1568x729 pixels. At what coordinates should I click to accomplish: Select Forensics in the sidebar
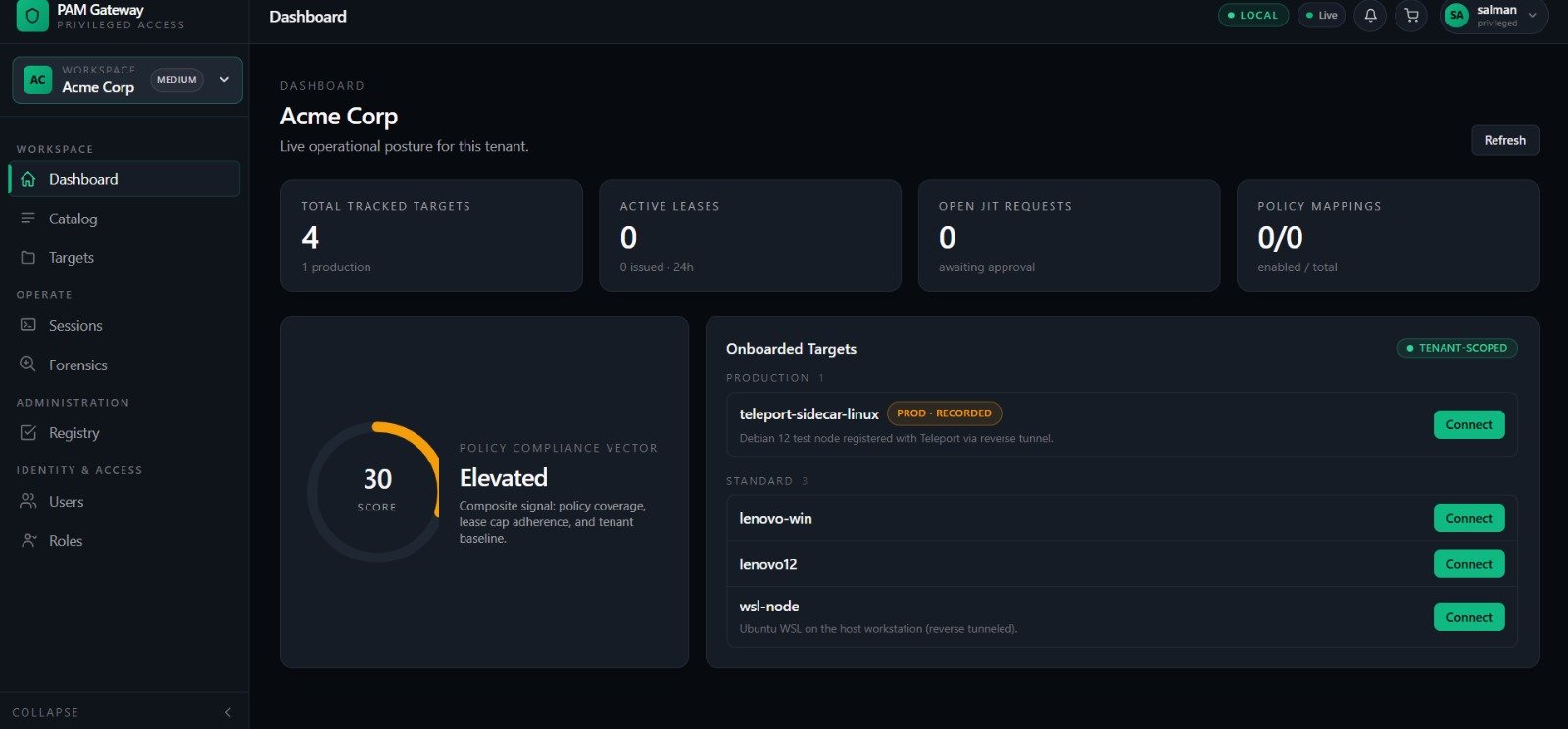coord(124,364)
